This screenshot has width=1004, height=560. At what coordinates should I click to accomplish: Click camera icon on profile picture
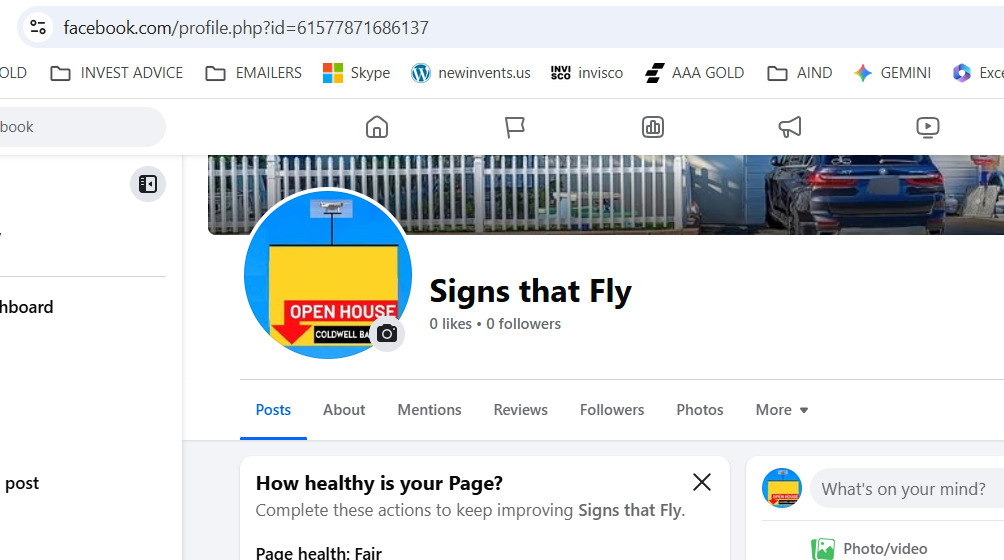tap(387, 334)
